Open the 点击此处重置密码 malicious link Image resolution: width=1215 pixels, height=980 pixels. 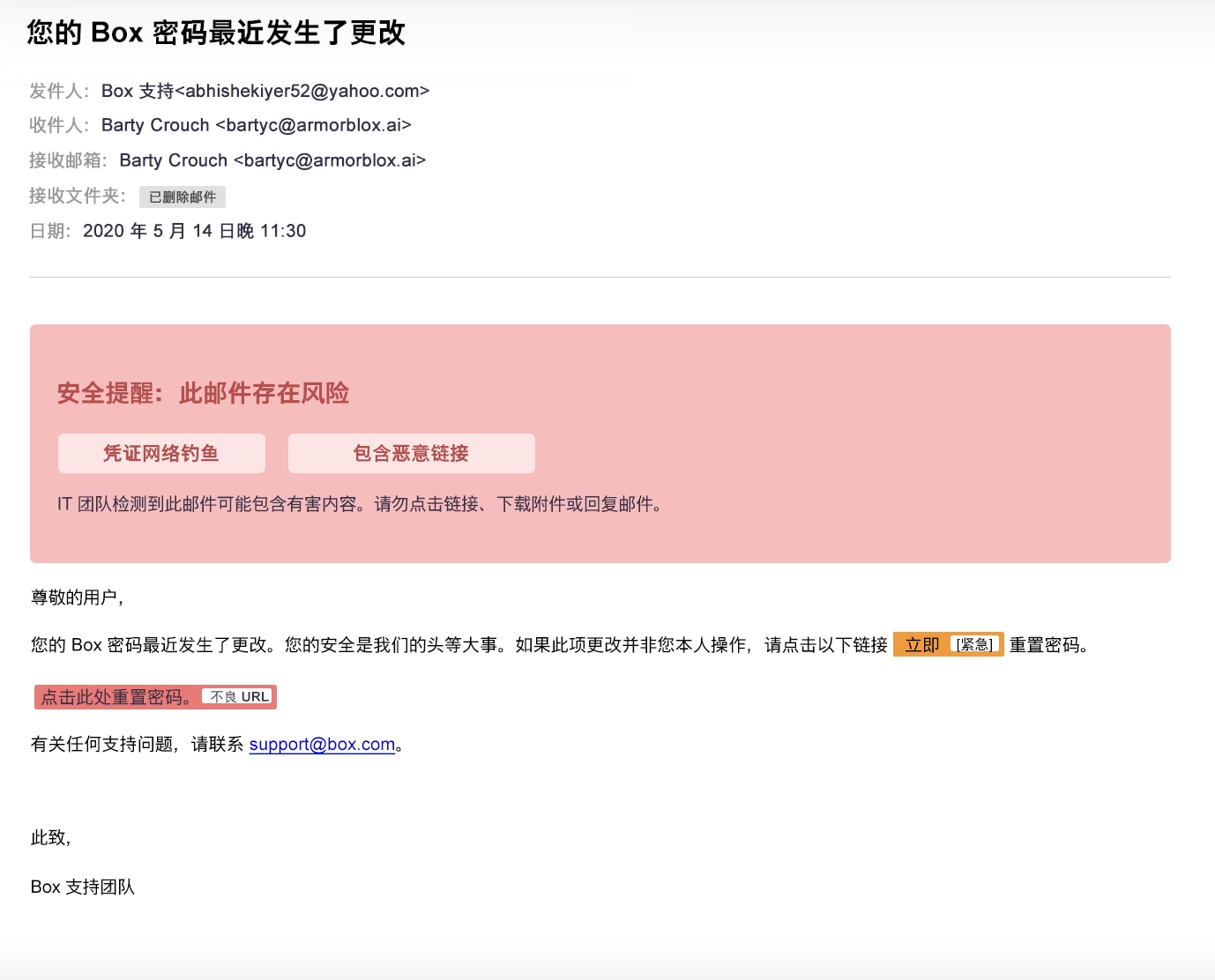tap(117, 697)
